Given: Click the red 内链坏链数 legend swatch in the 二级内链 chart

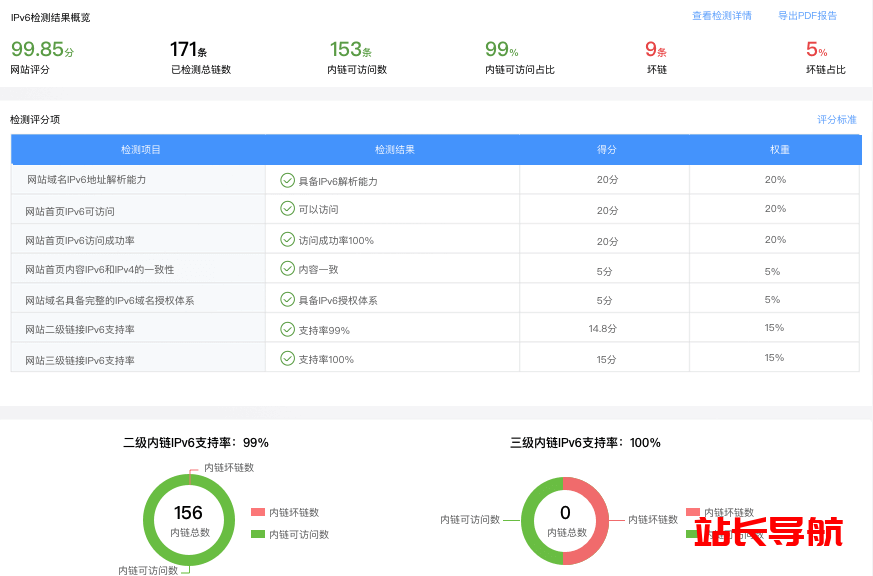Looking at the screenshot, I should (x=258, y=512).
